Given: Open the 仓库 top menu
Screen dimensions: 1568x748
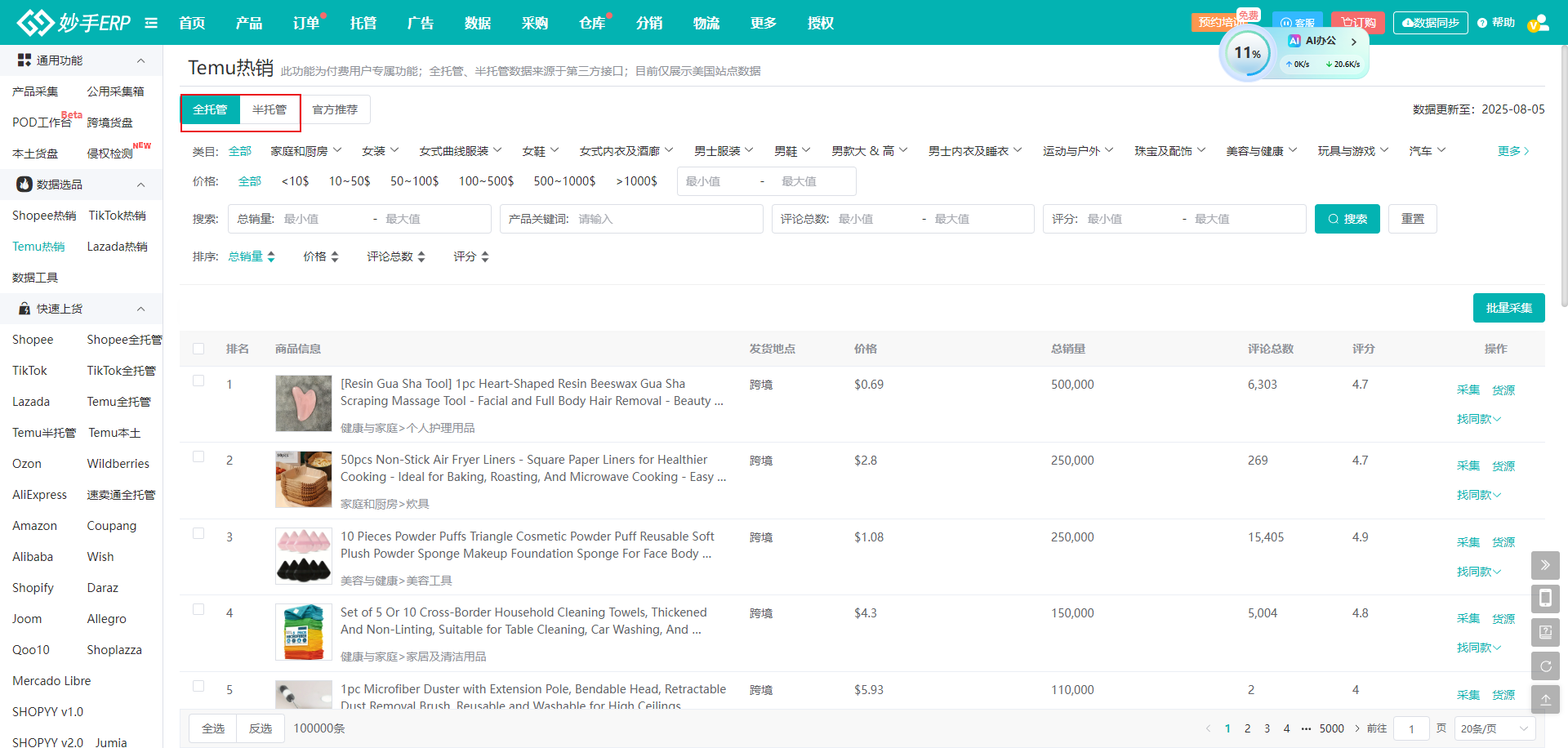Looking at the screenshot, I should pyautogui.click(x=593, y=23).
